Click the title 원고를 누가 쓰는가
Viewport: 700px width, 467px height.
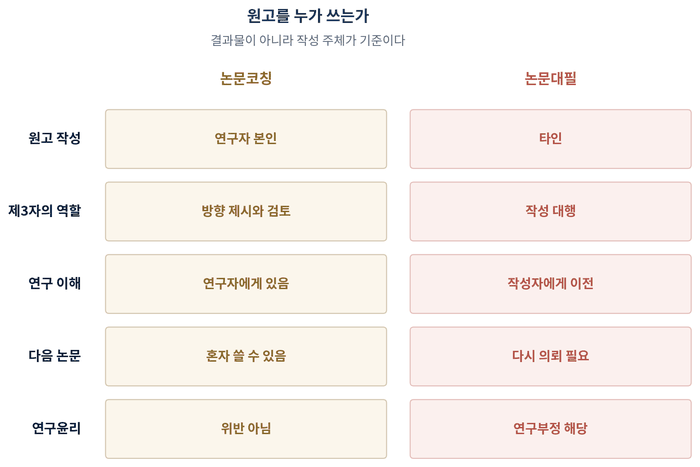pos(308,16)
